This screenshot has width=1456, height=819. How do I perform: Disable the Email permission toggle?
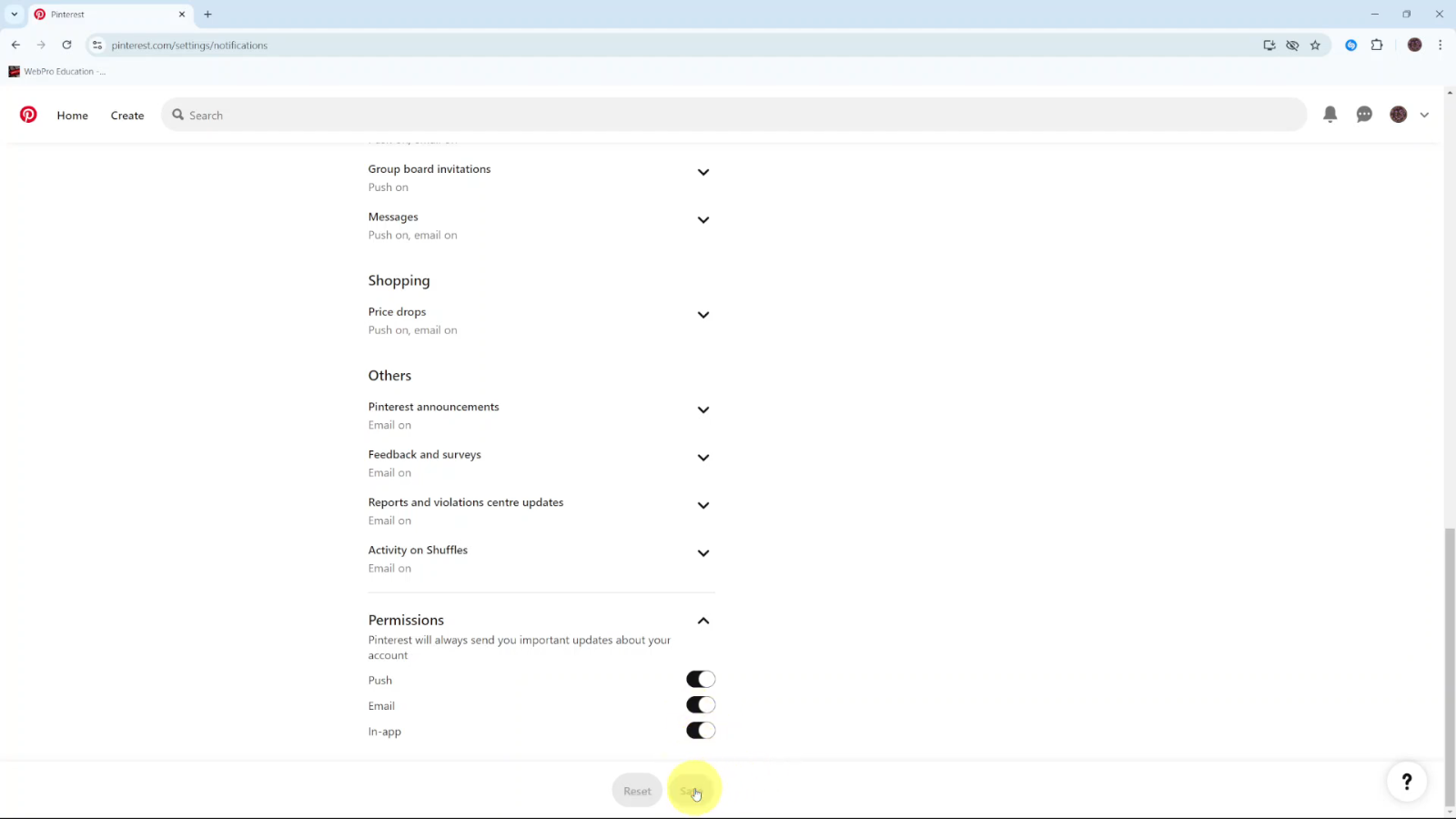click(701, 705)
